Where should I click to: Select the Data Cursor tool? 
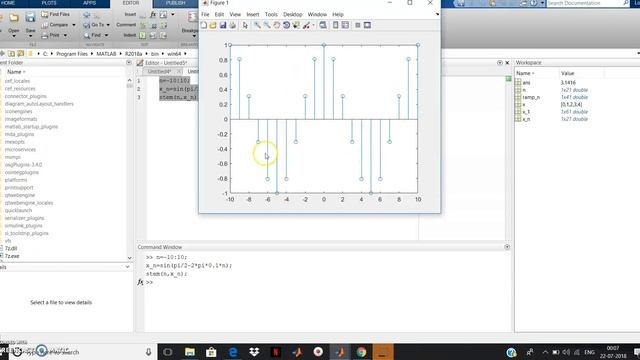(x=296, y=25)
